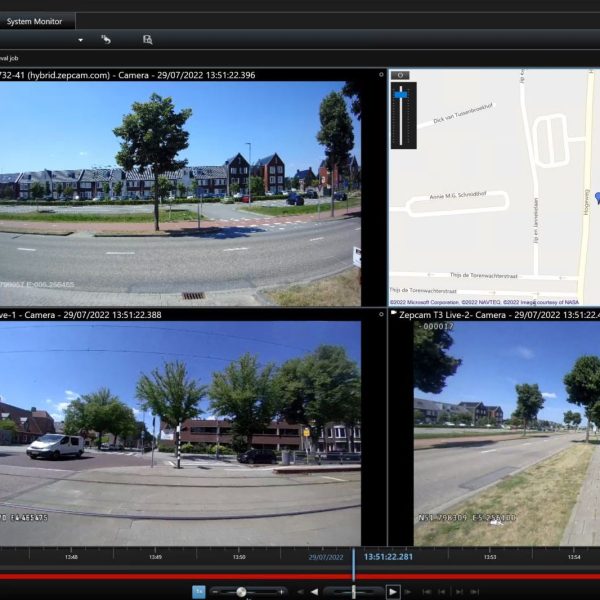
Task: Adjust the map zoom slider handle
Action: tap(401, 94)
